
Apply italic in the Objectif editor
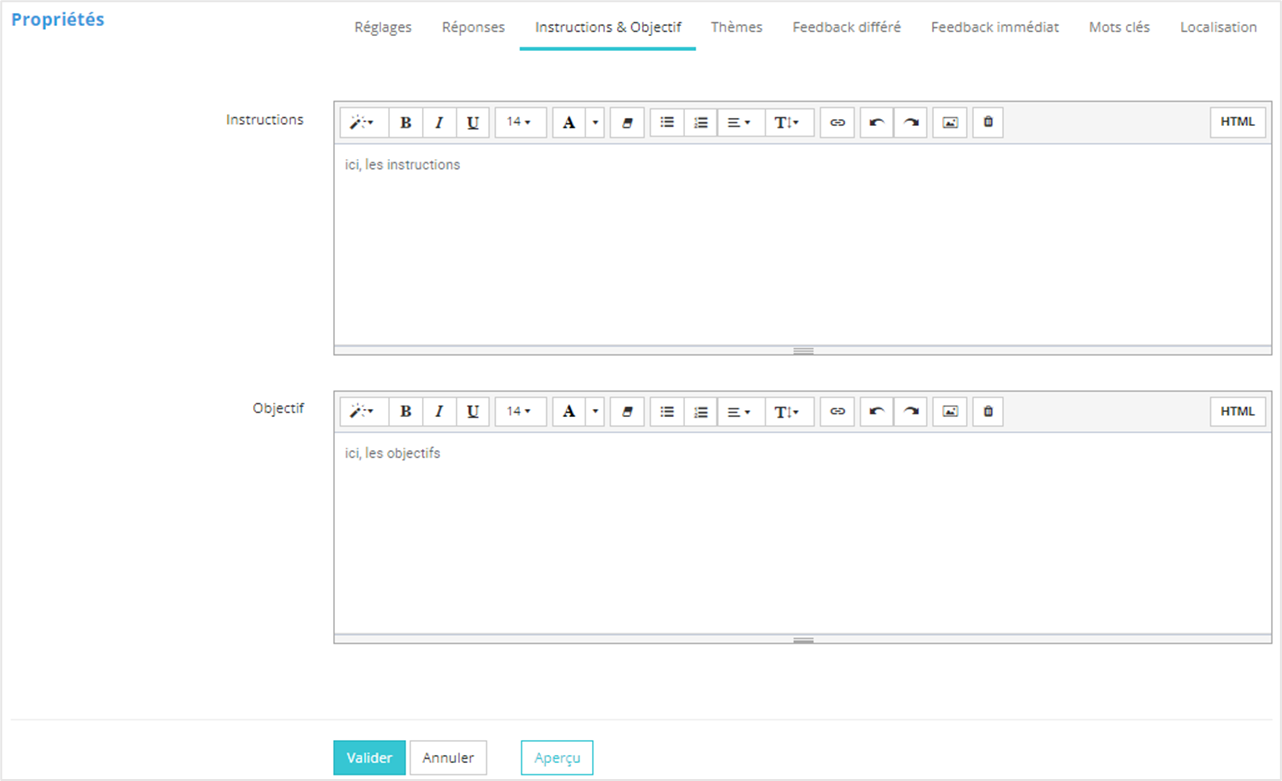tap(439, 412)
